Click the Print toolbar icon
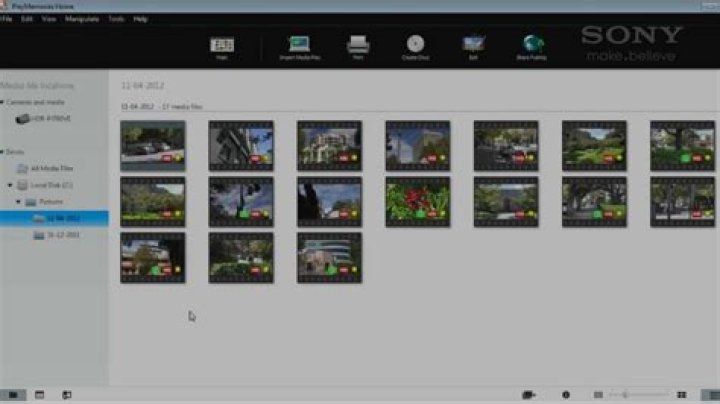 pos(358,48)
